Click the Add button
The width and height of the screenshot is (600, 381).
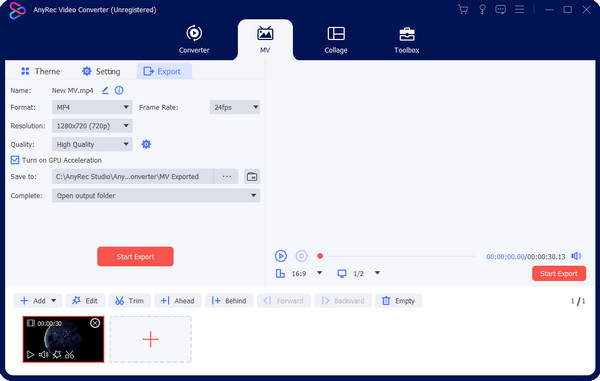pos(33,301)
